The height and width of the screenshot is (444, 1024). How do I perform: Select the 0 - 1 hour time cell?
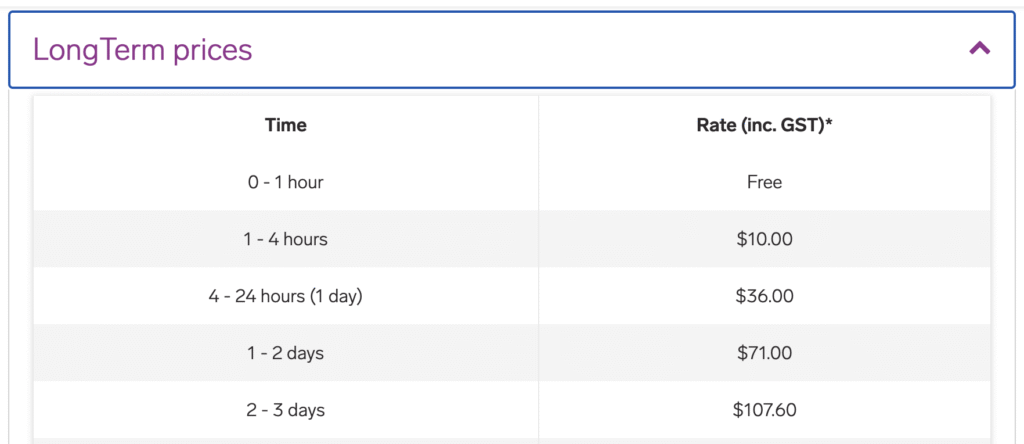point(286,182)
